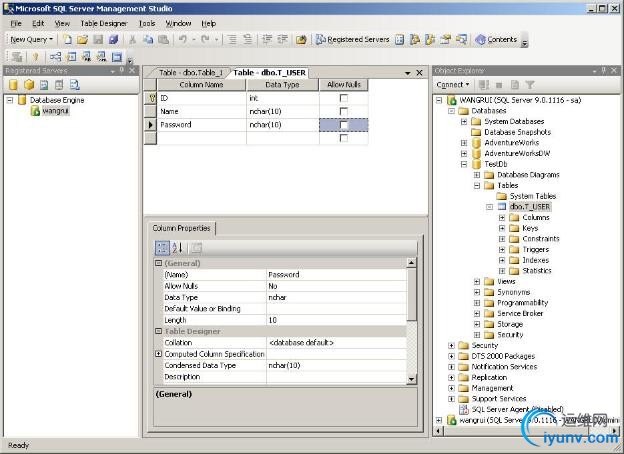Select Integration Services server type icon
Screen dimensions: 624x454
74,84
